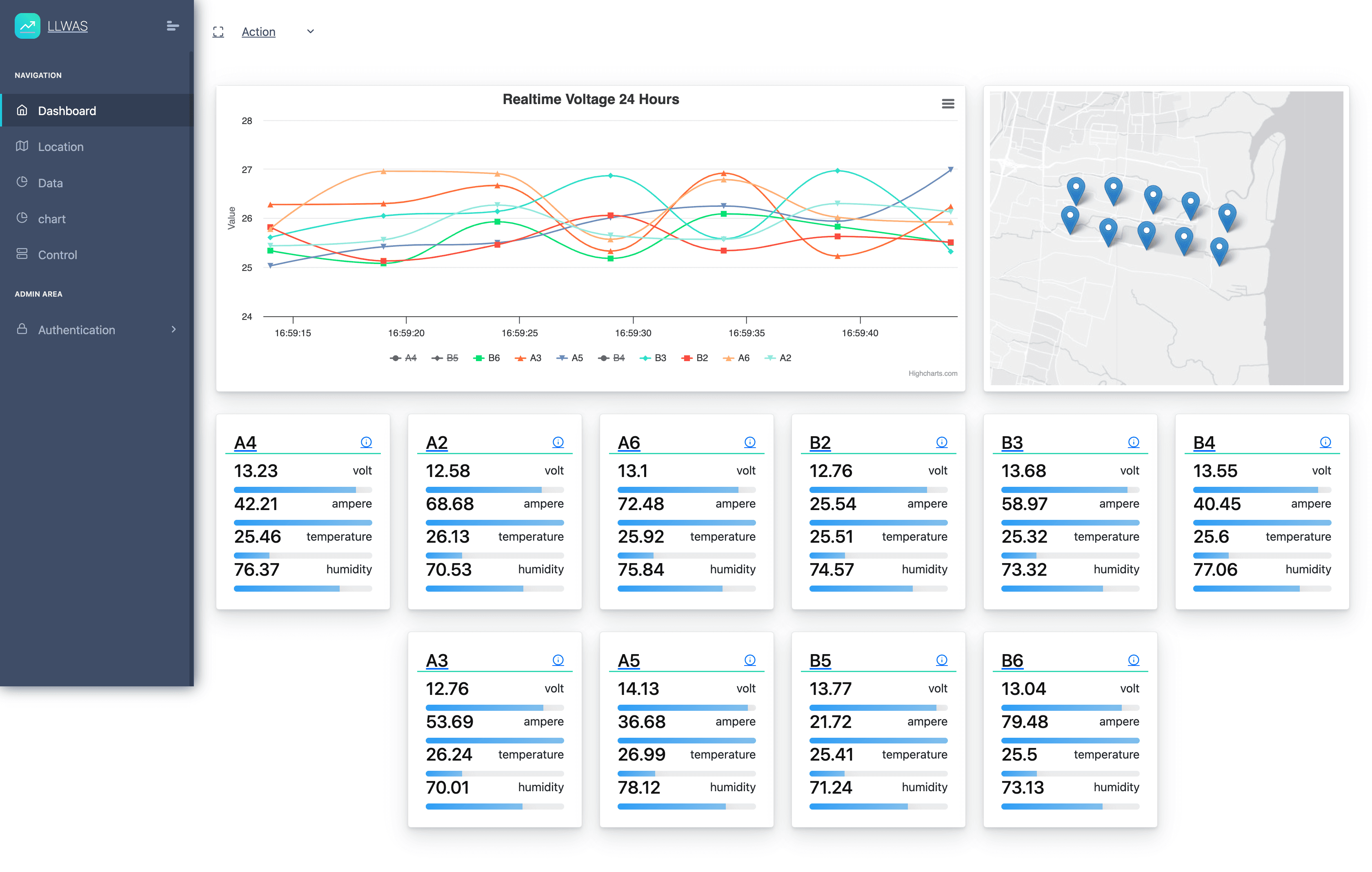This screenshot has width=1372, height=872.
Task: Open the chart hamburger context menu
Action: [x=947, y=104]
